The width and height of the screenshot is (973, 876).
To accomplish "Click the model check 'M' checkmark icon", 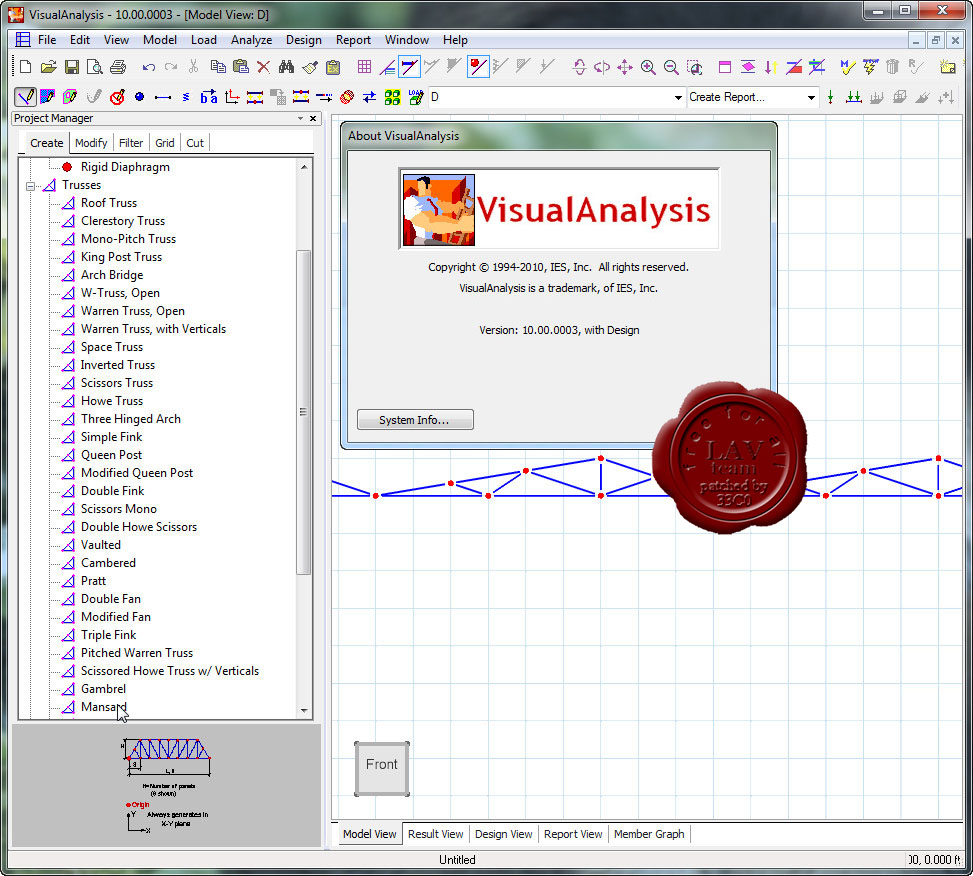I will coord(847,67).
